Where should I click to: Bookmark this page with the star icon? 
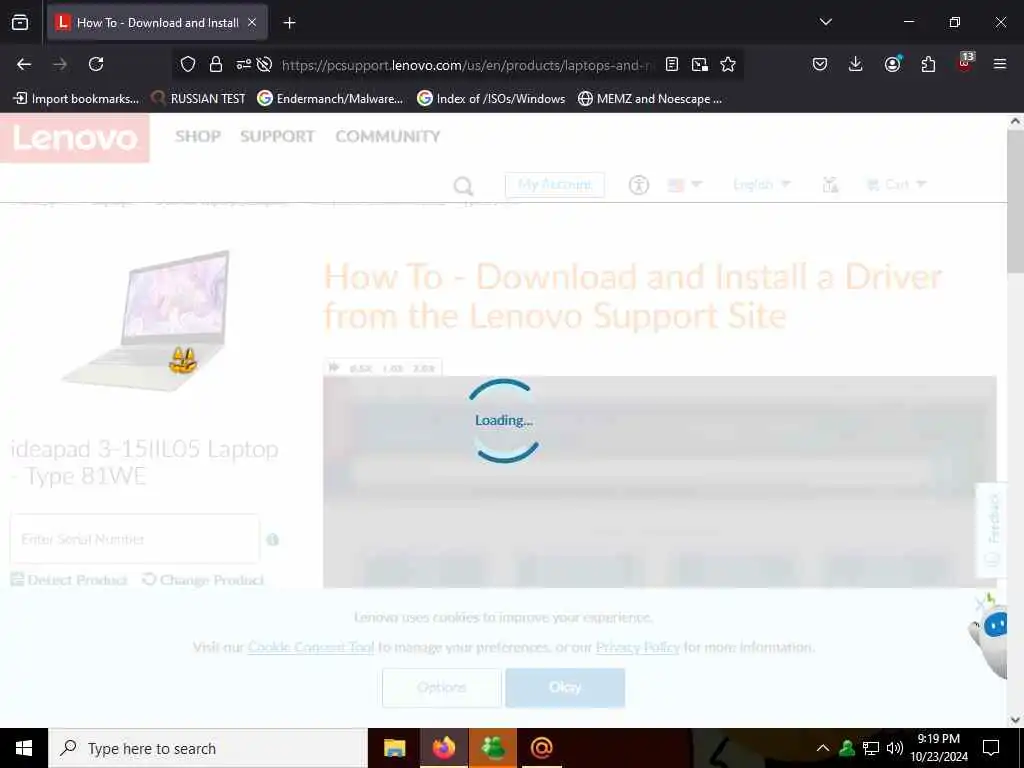coord(728,64)
